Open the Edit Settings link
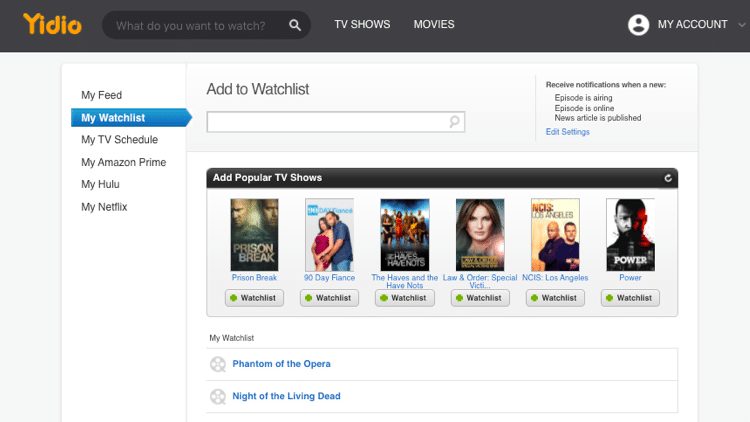The width and height of the screenshot is (750, 422). 567,132
